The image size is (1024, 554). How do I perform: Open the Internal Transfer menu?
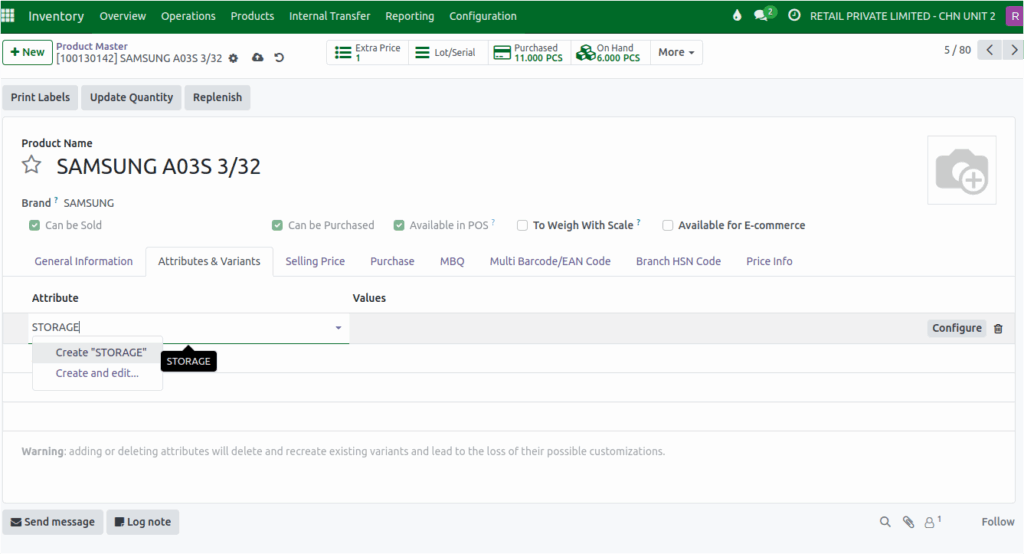pyautogui.click(x=329, y=16)
